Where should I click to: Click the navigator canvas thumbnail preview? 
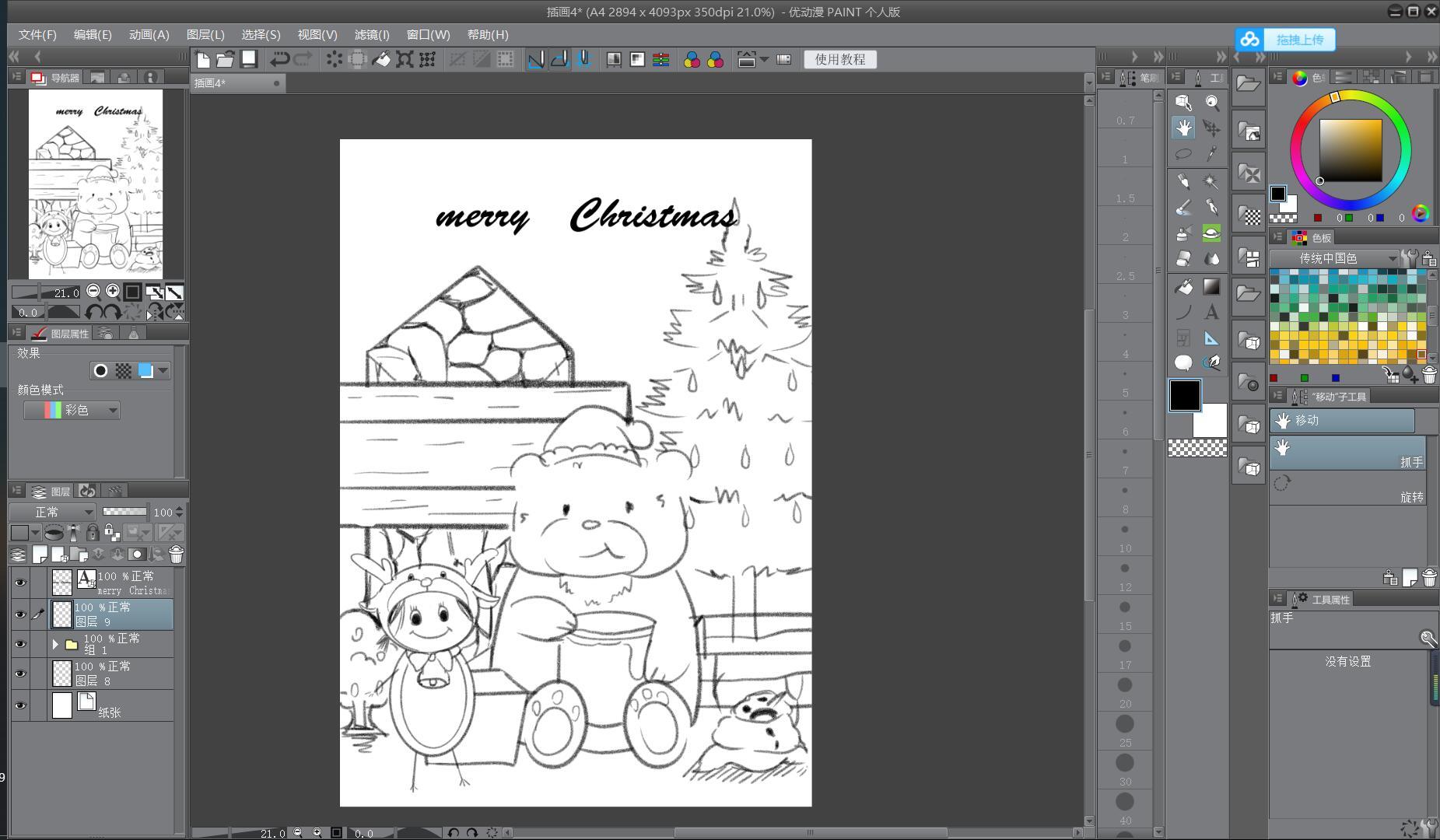pyautogui.click(x=96, y=184)
